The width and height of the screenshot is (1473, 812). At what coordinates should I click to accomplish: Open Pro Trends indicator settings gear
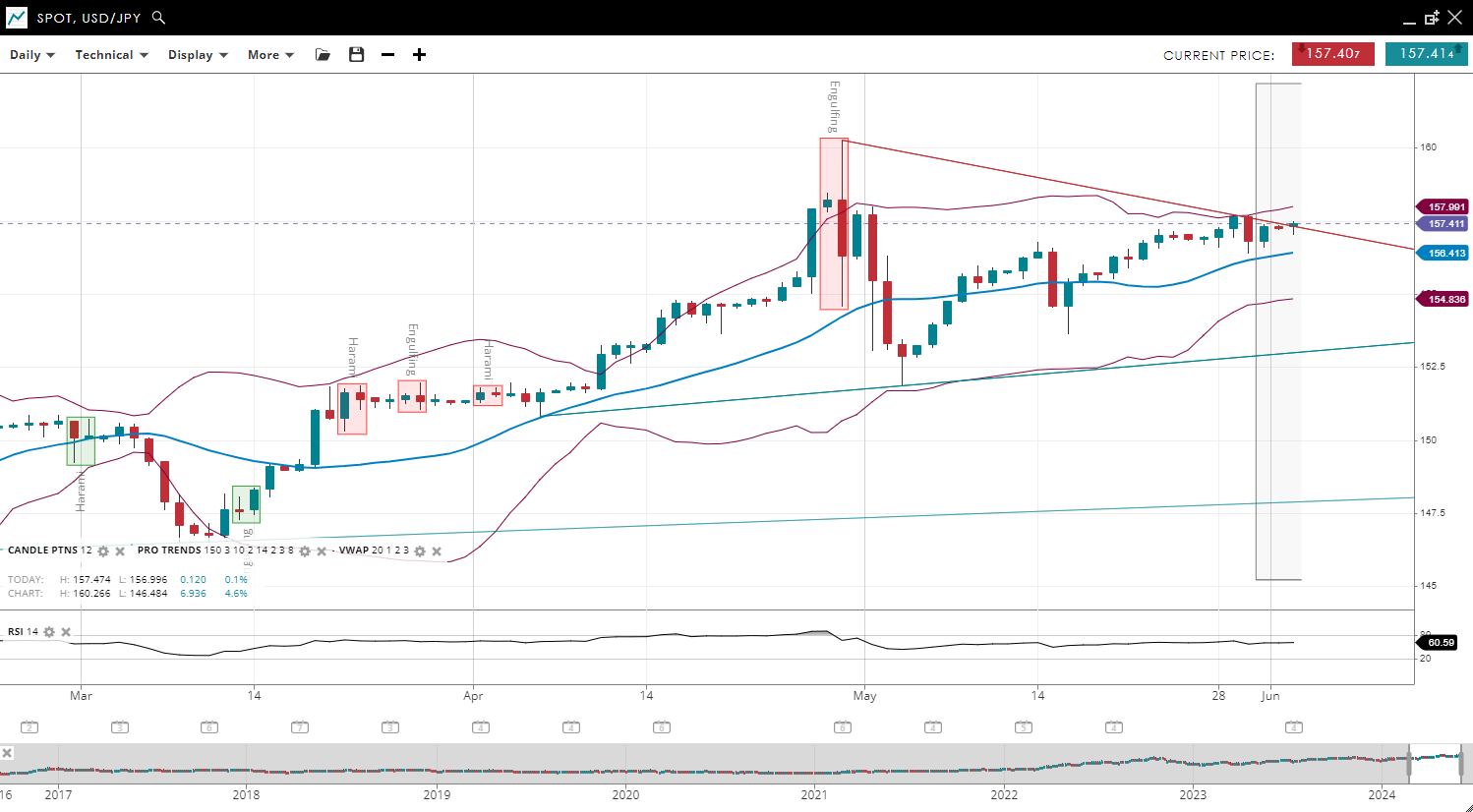click(305, 551)
